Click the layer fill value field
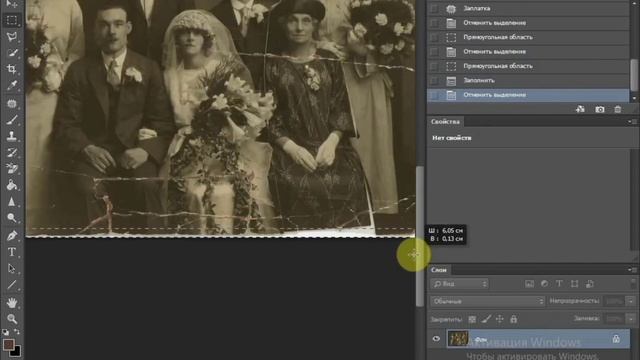The height and width of the screenshot is (360, 640). [x=614, y=318]
